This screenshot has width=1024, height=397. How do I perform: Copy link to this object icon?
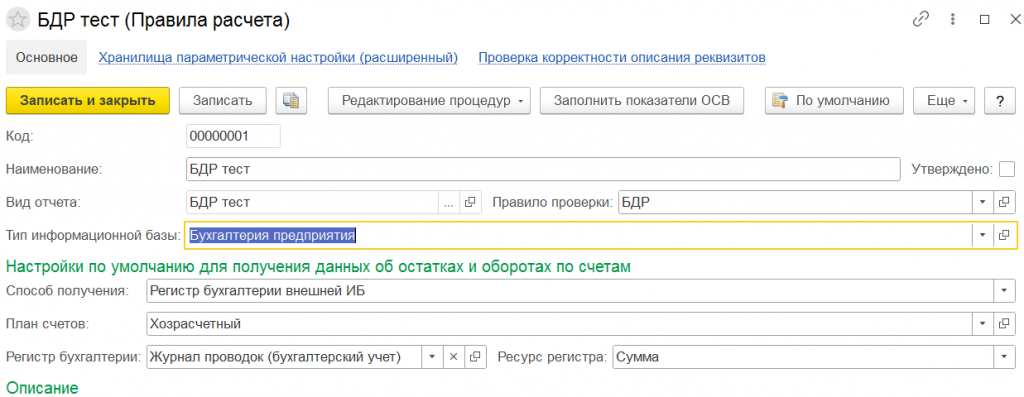point(921,20)
